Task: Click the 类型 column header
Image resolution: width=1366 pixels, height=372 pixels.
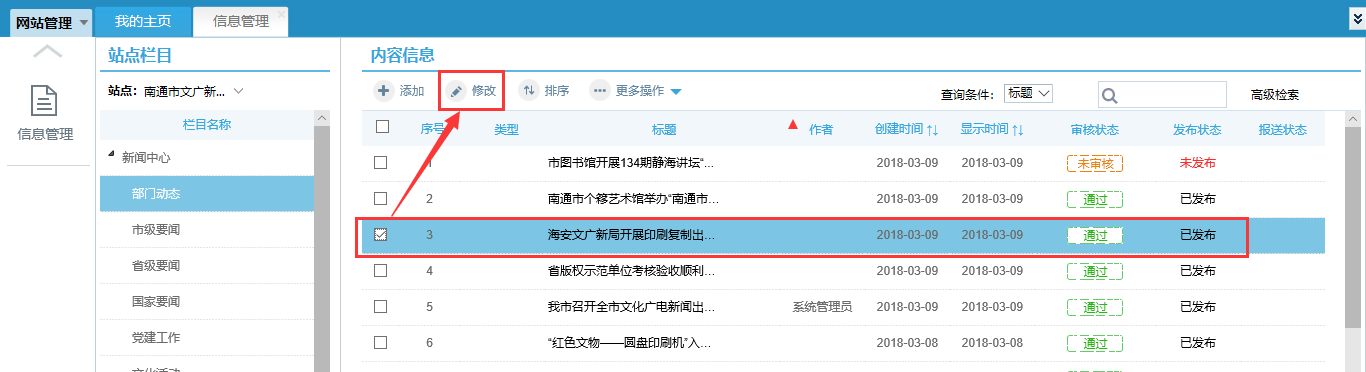Action: [507, 130]
